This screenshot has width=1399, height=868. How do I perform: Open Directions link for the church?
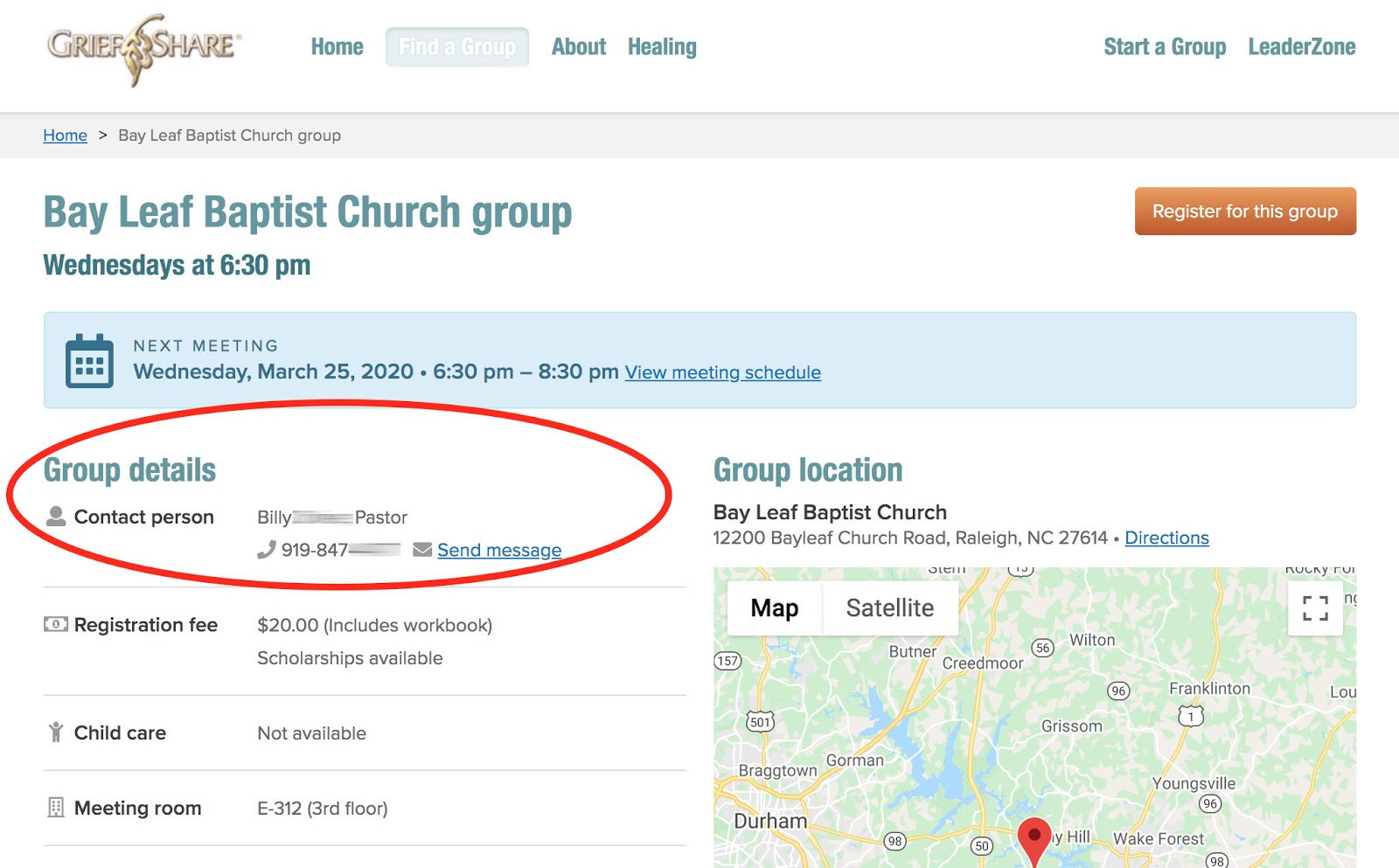1166,538
